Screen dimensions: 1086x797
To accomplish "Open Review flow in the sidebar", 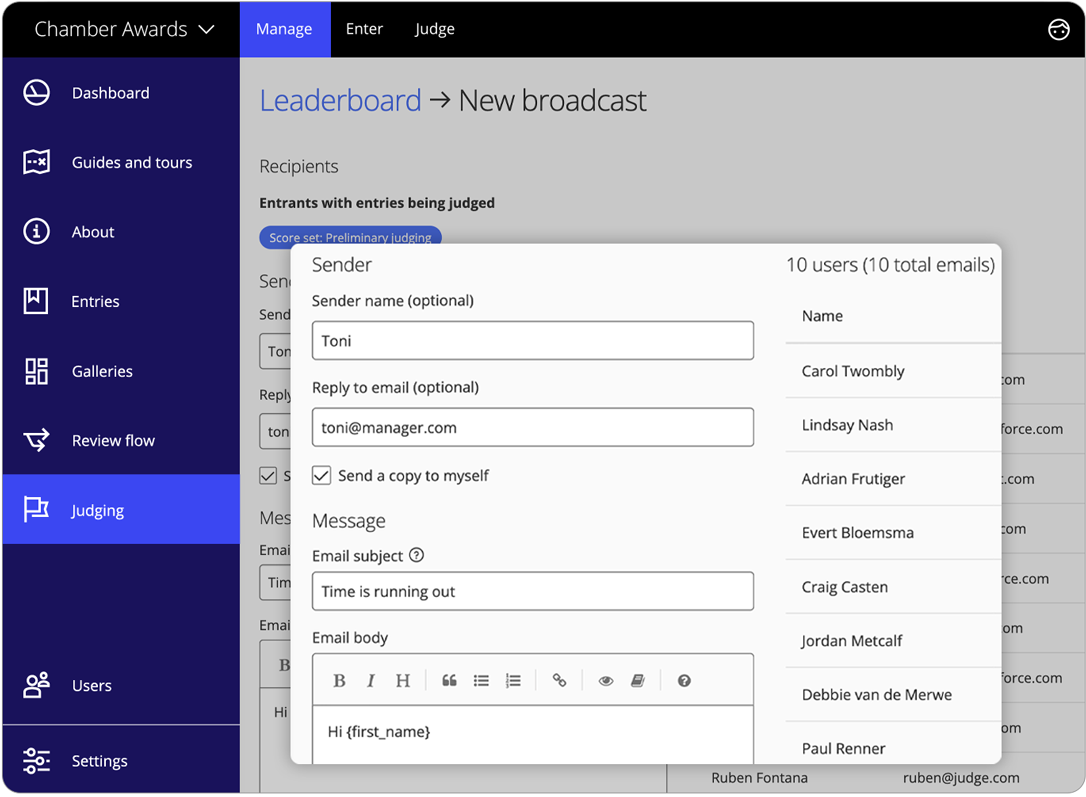I will click(113, 441).
